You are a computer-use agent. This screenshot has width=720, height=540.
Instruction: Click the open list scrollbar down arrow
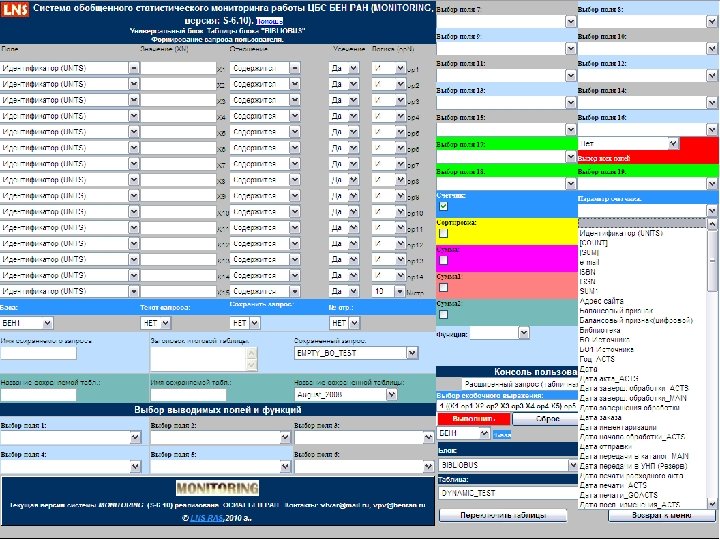[x=712, y=503]
